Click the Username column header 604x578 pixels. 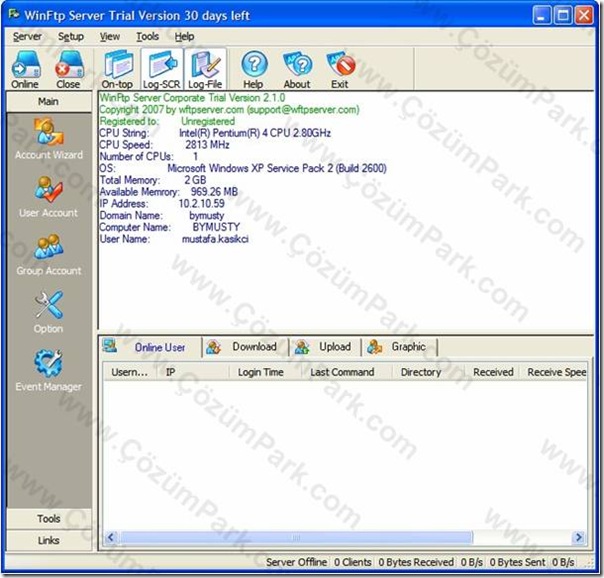coord(129,372)
